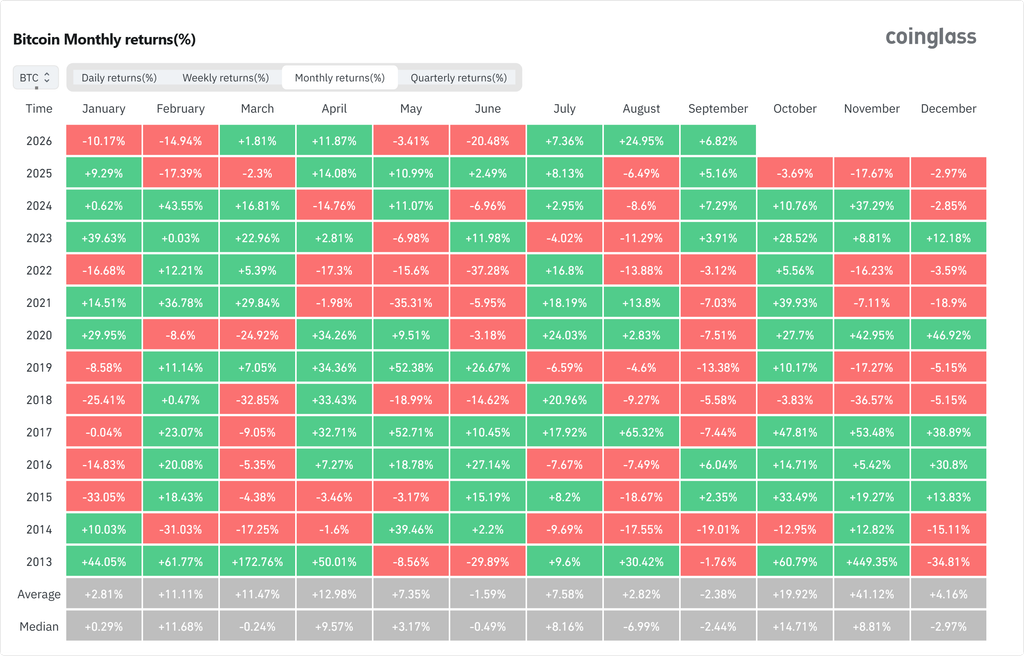Click the -35.31% May 2021 cell
This screenshot has height=656, width=1024.
pyautogui.click(x=411, y=303)
